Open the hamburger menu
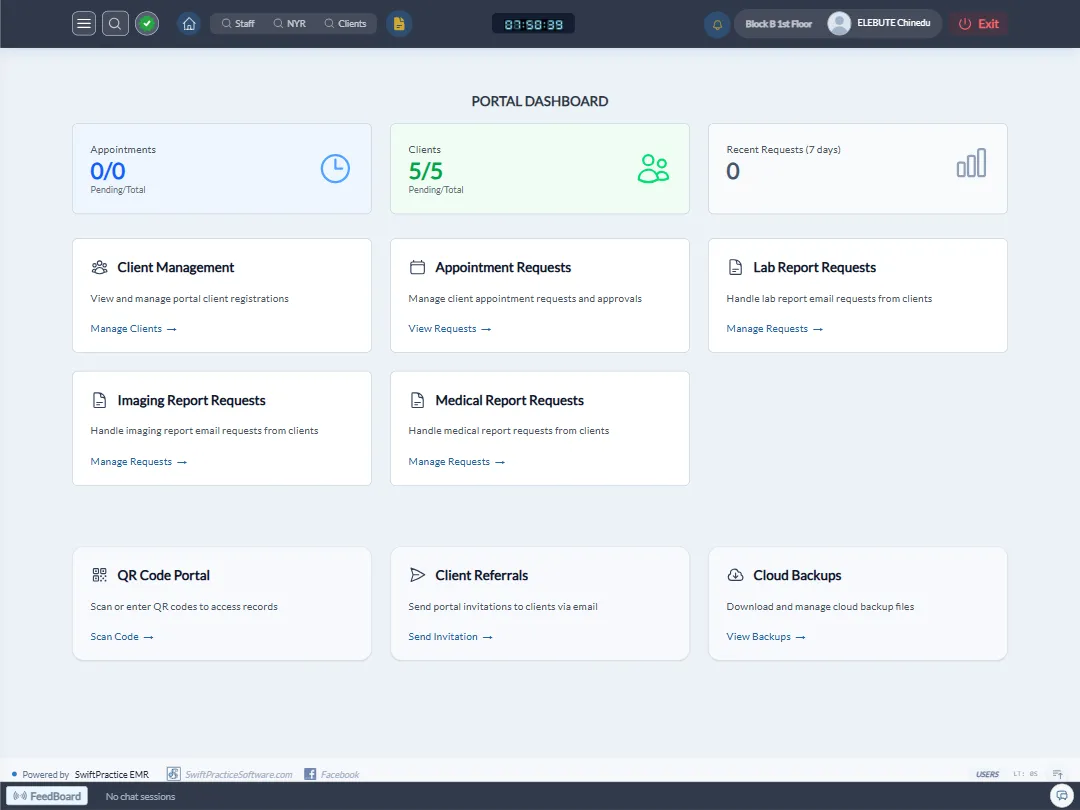Image resolution: width=1080 pixels, height=810 pixels. tap(83, 23)
